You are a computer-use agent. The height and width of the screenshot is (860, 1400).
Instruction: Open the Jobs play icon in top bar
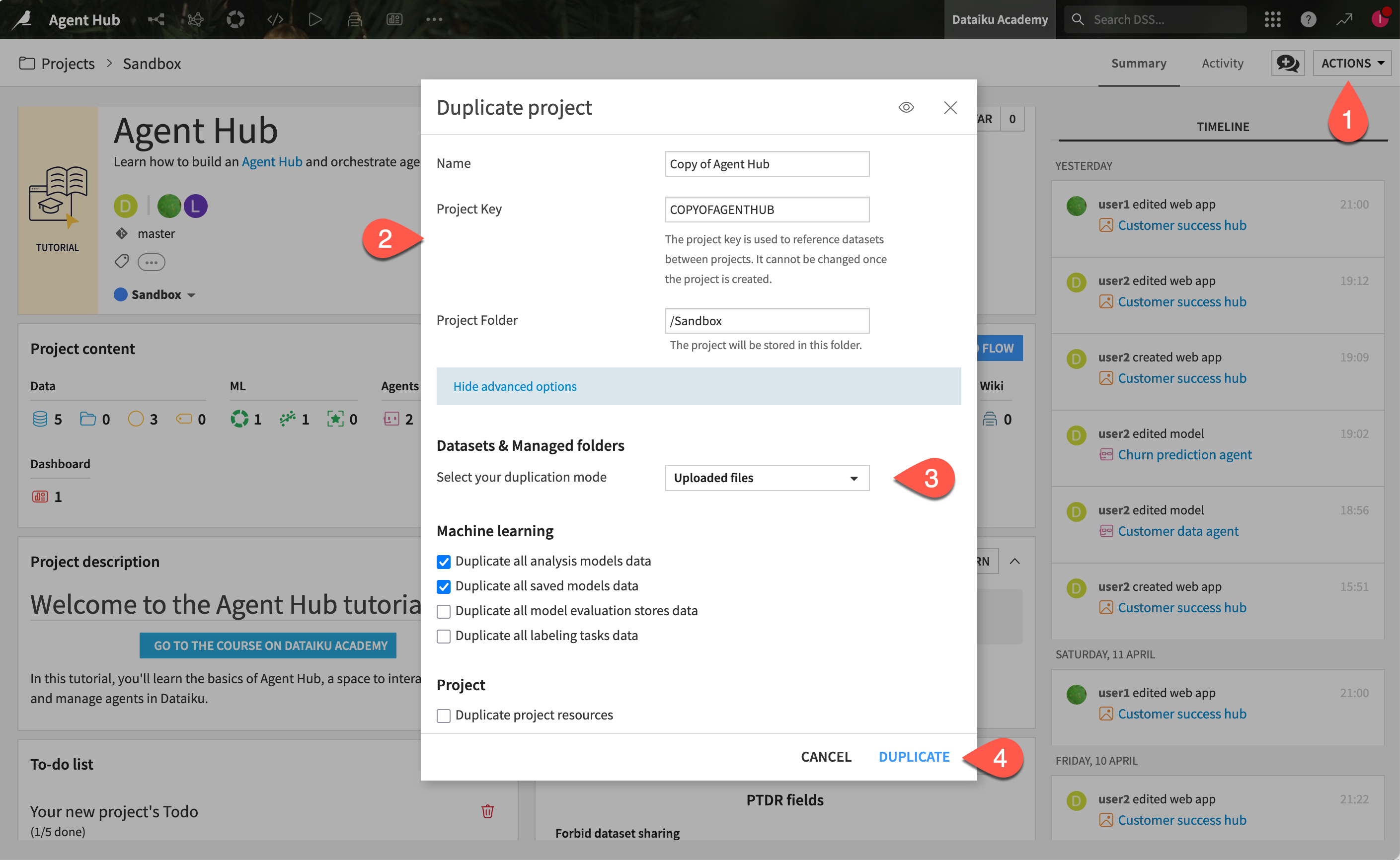315,19
